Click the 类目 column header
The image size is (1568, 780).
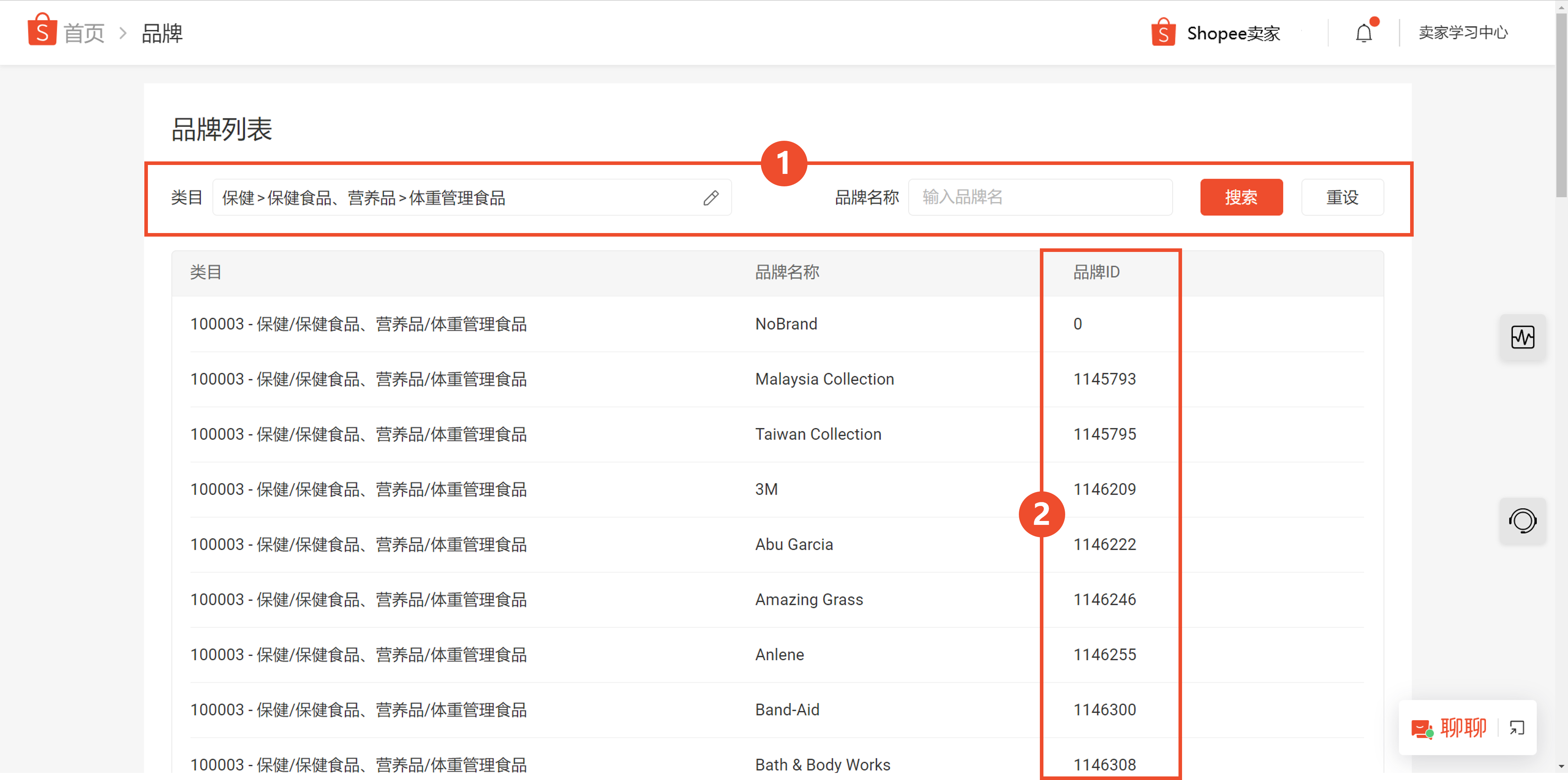[x=206, y=272]
